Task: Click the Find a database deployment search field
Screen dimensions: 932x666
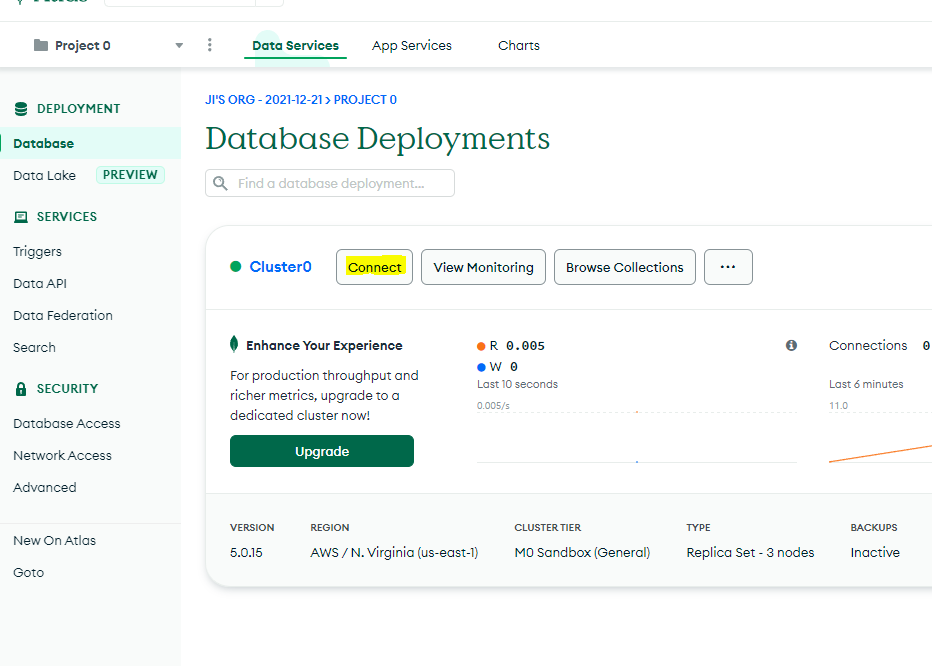Action: (x=330, y=183)
